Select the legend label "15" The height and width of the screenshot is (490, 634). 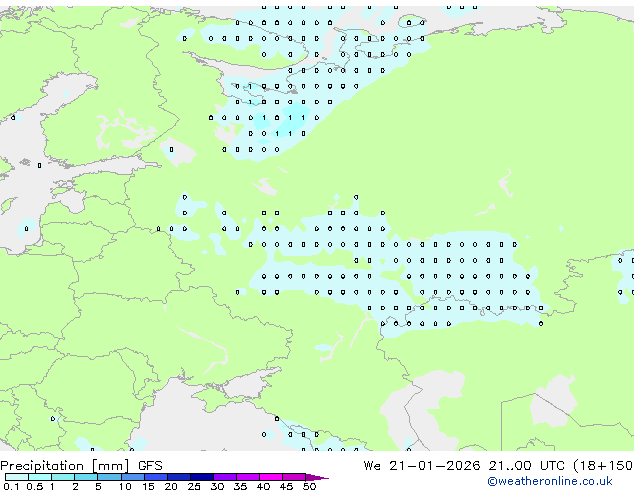(x=148, y=486)
